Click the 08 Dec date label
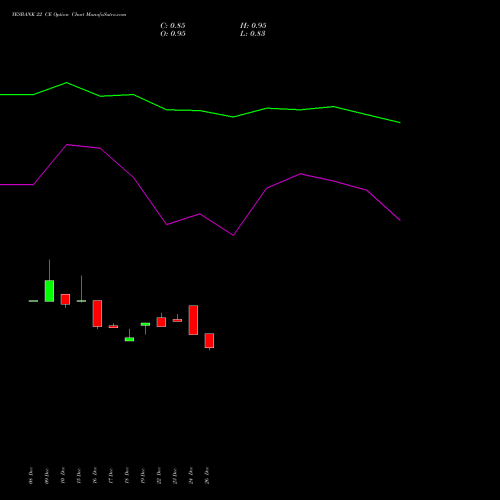The width and height of the screenshot is (500, 500). click(31, 476)
